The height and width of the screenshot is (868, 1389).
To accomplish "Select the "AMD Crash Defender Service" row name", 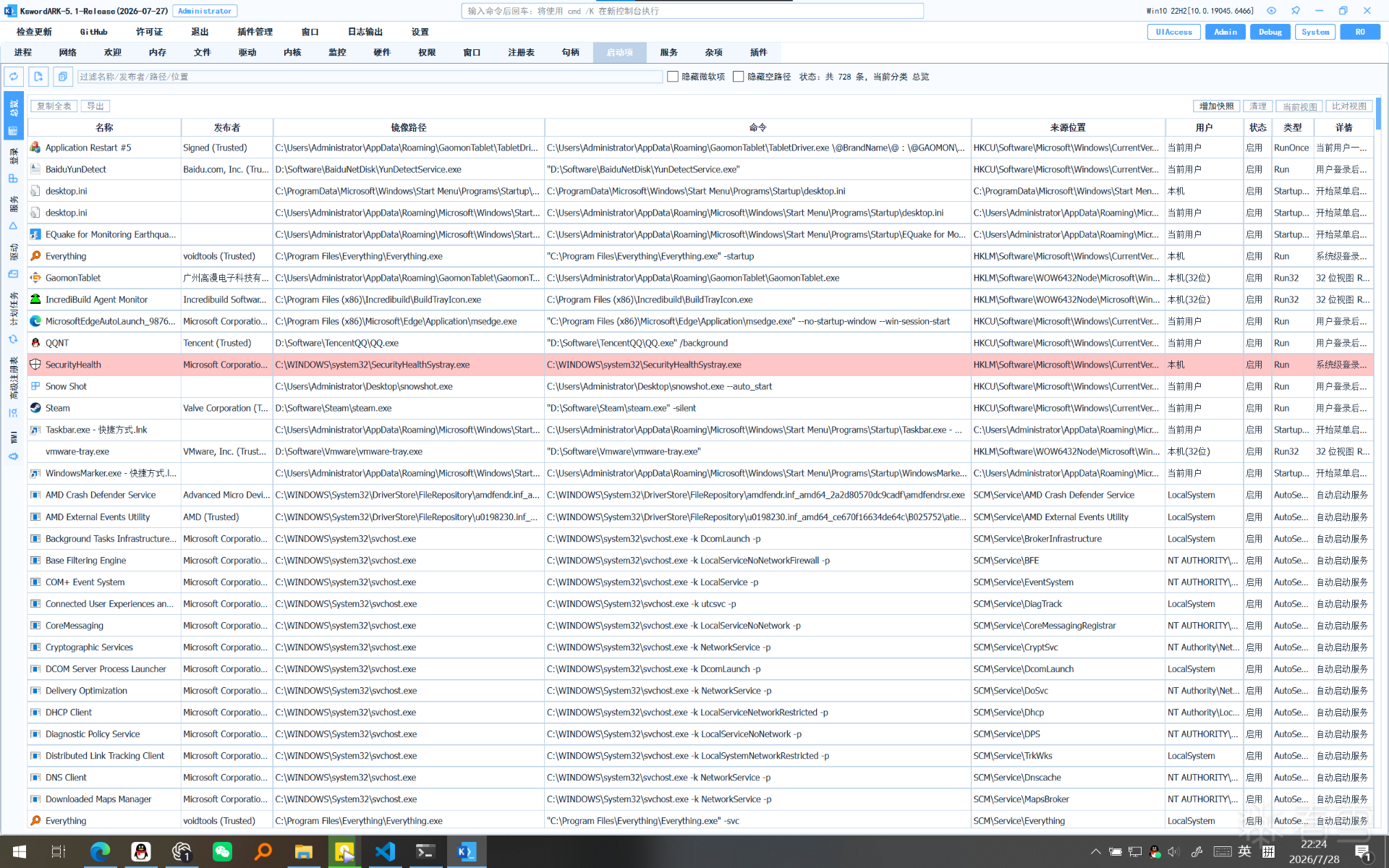I will 101,495.
